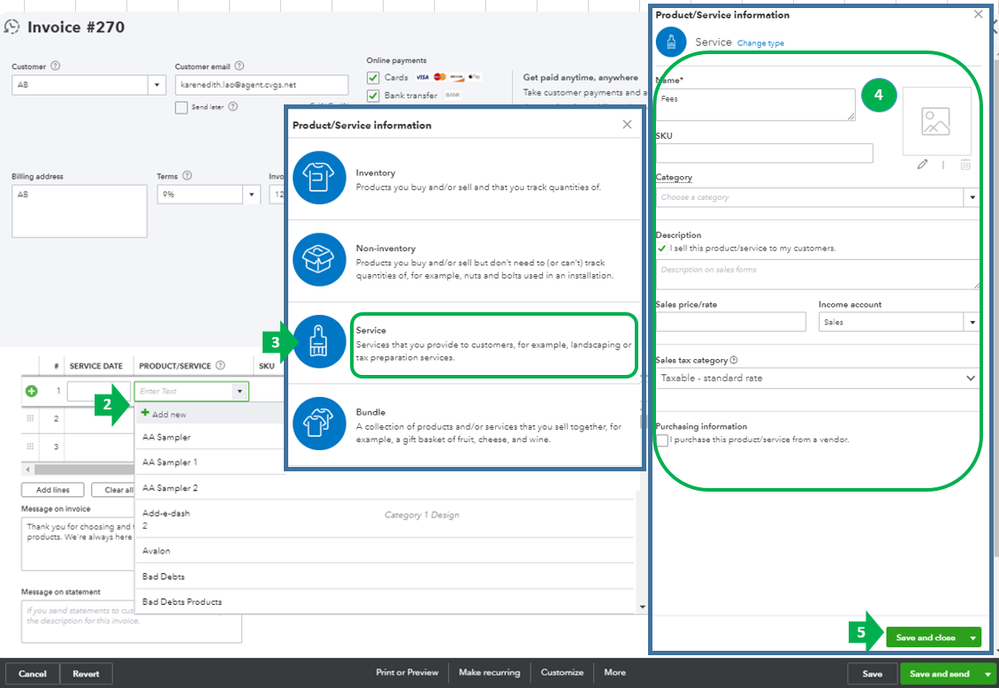Toggle the Bank transfer checkbox
This screenshot has height=688, width=999.
[x=373, y=96]
